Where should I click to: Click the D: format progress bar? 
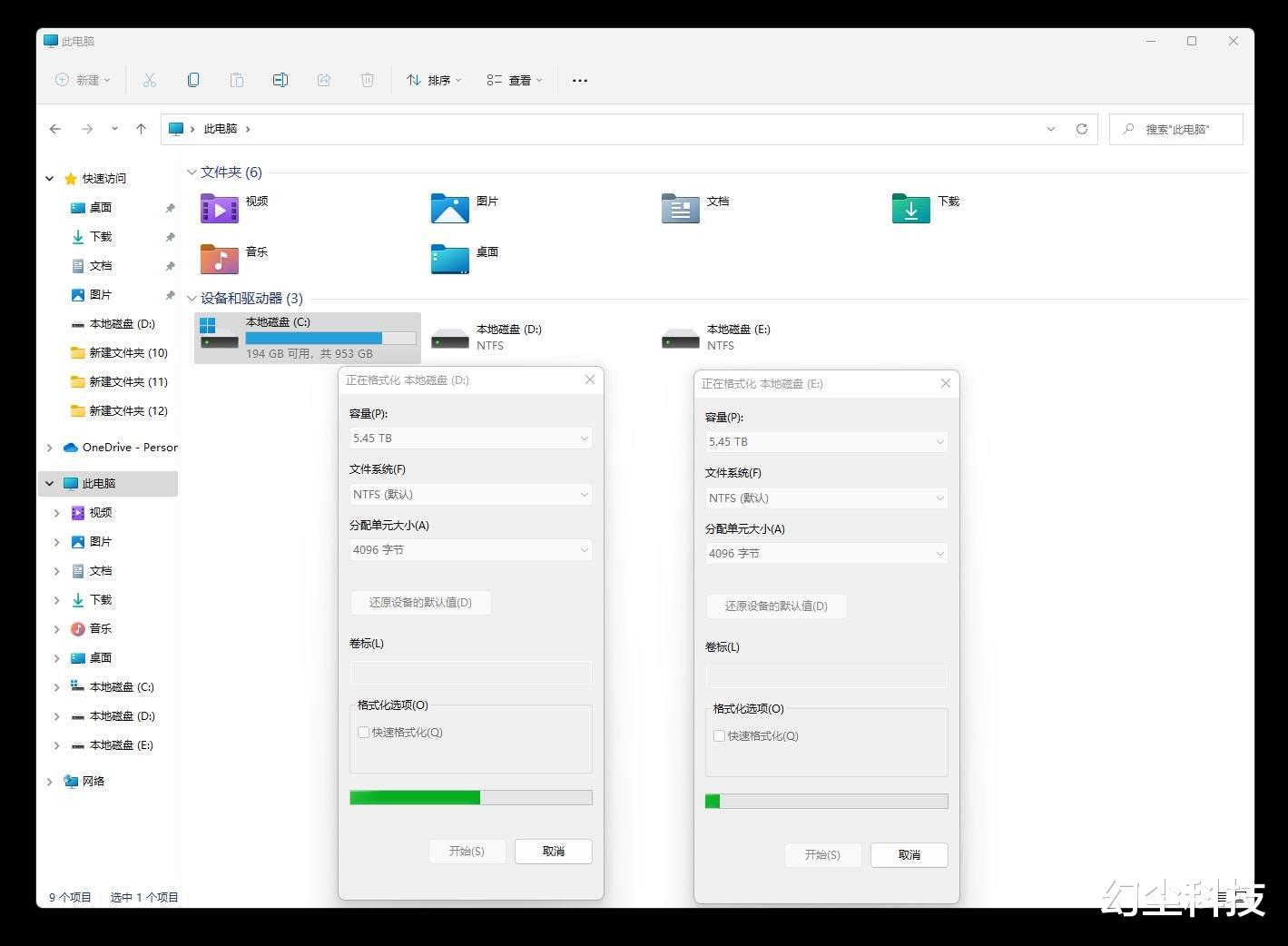pos(471,798)
